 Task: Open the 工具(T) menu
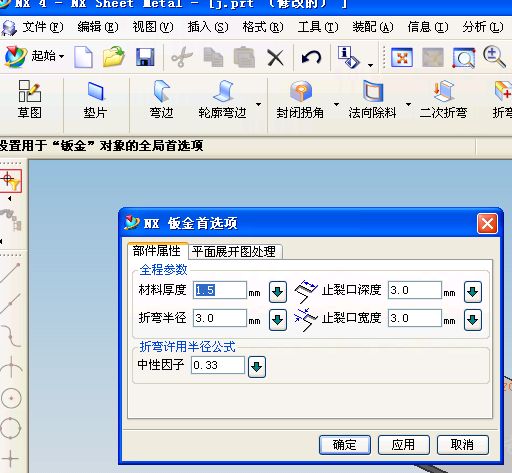(318, 27)
